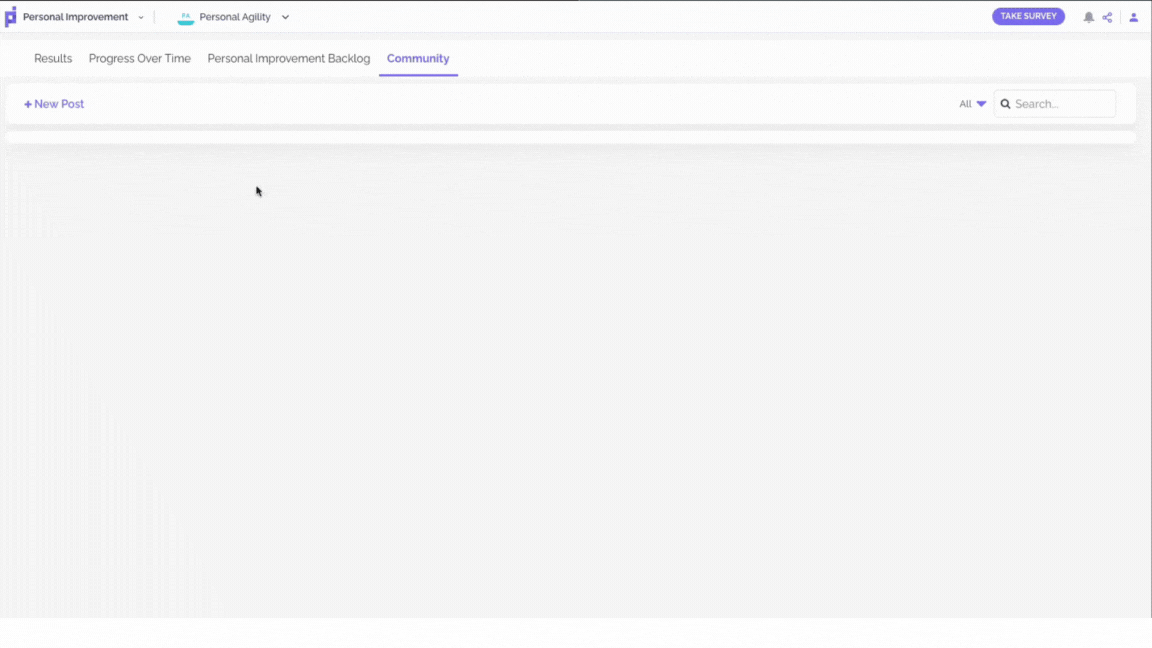Screen dimensions: 1152x648
Task: Click the Personal Agility boat icon
Action: [x=186, y=18]
